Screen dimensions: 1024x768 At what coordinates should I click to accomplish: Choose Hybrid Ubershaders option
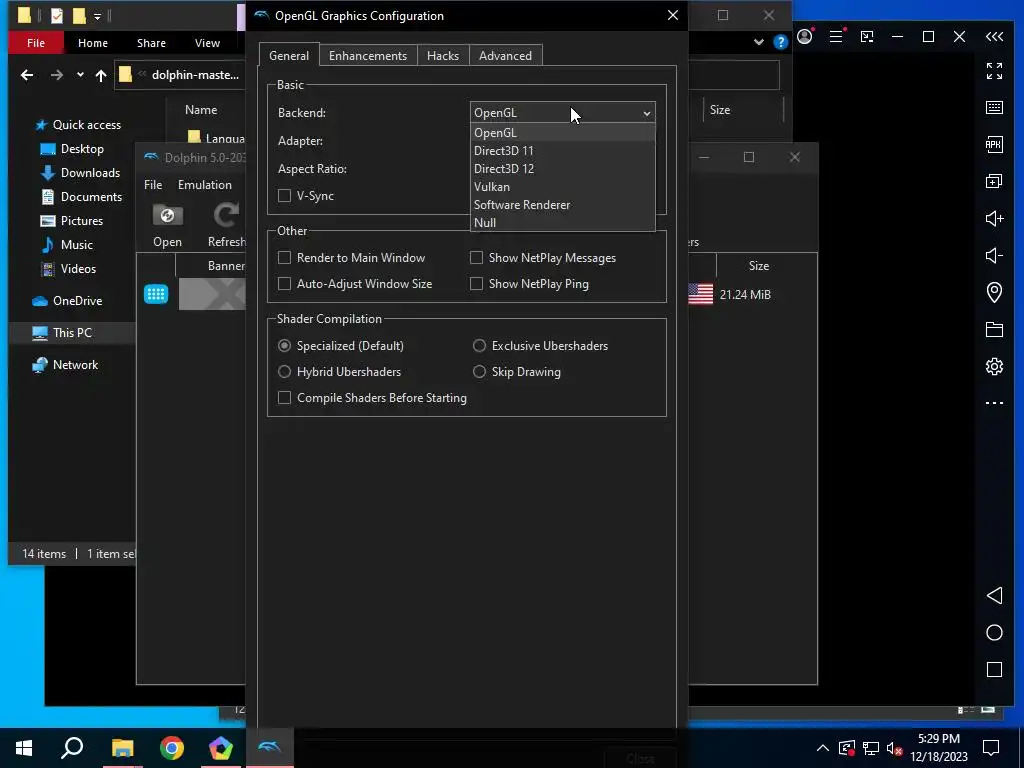click(x=284, y=372)
